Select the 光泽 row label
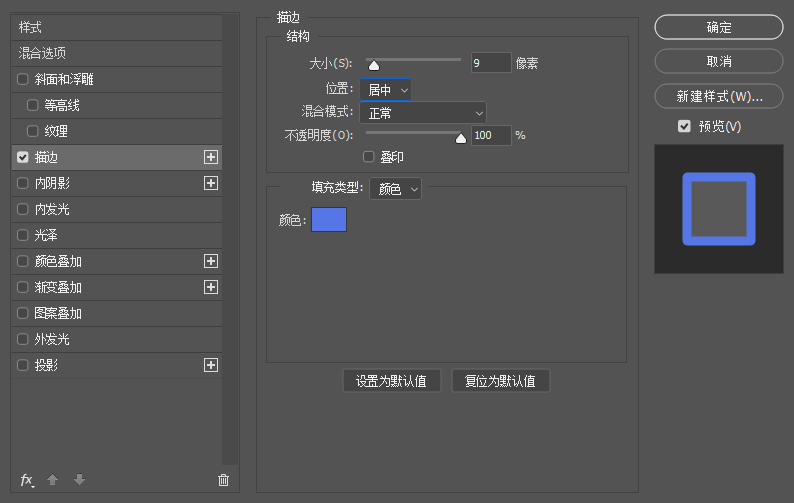Image resolution: width=794 pixels, height=503 pixels. point(46,235)
